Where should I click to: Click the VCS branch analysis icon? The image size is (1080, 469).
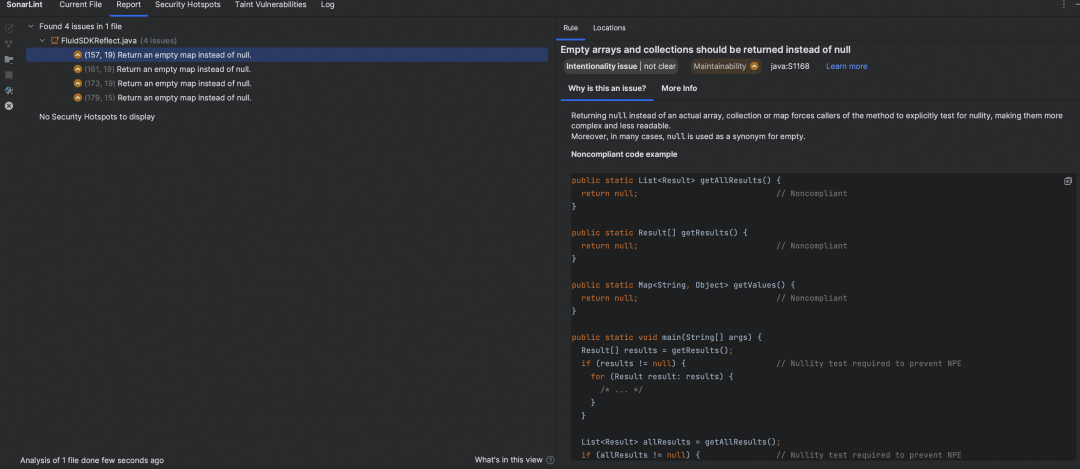pyautogui.click(x=9, y=44)
